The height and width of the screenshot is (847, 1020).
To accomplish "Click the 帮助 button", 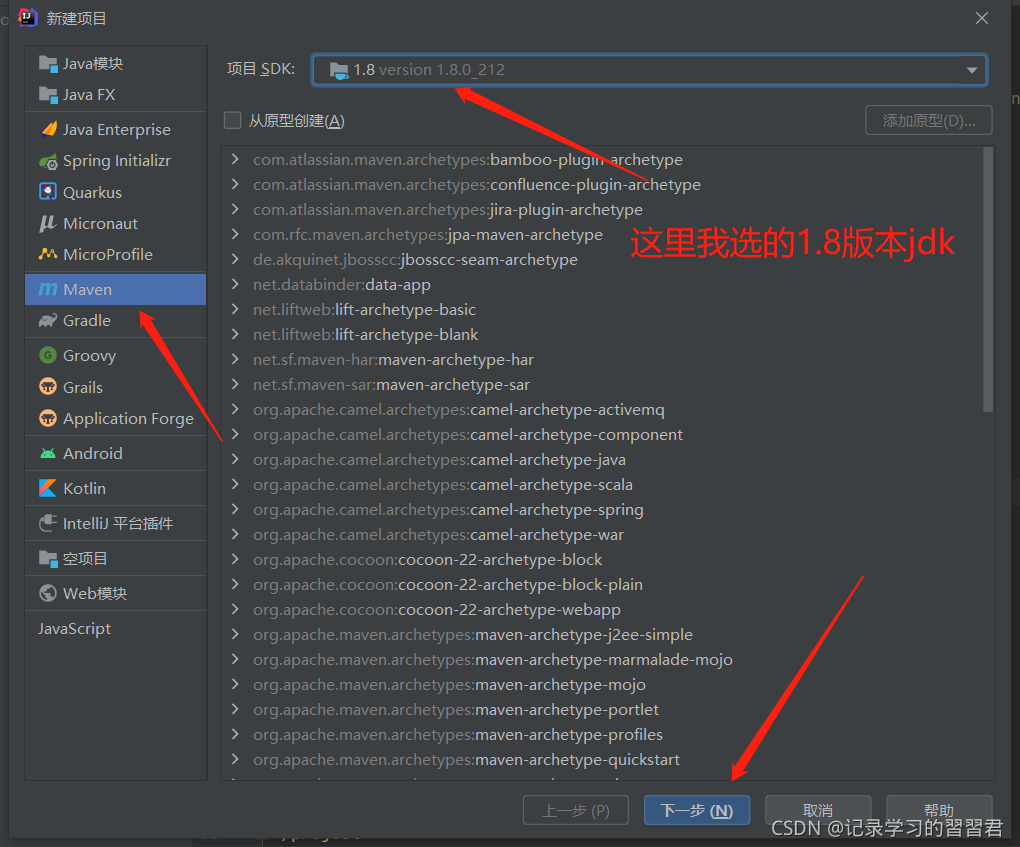I will (x=939, y=811).
